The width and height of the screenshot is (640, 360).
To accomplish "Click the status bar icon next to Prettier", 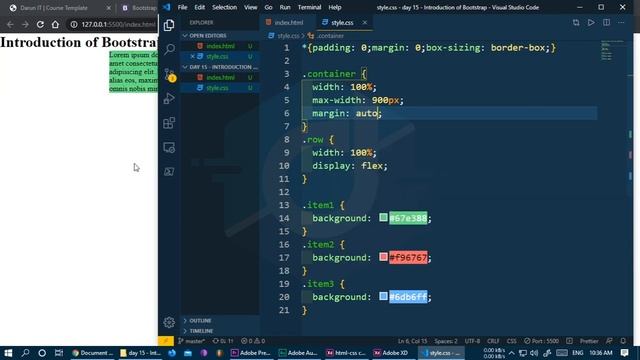I will [569, 341].
